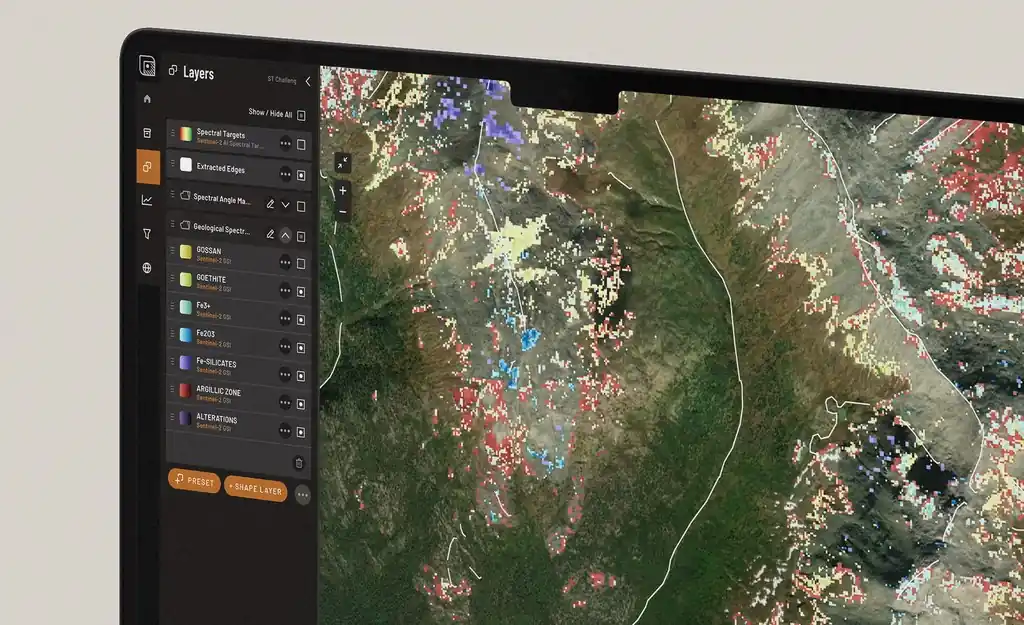The width and height of the screenshot is (1024, 625).
Task: Open options menu for Spectral Targets layer
Action: coord(285,143)
